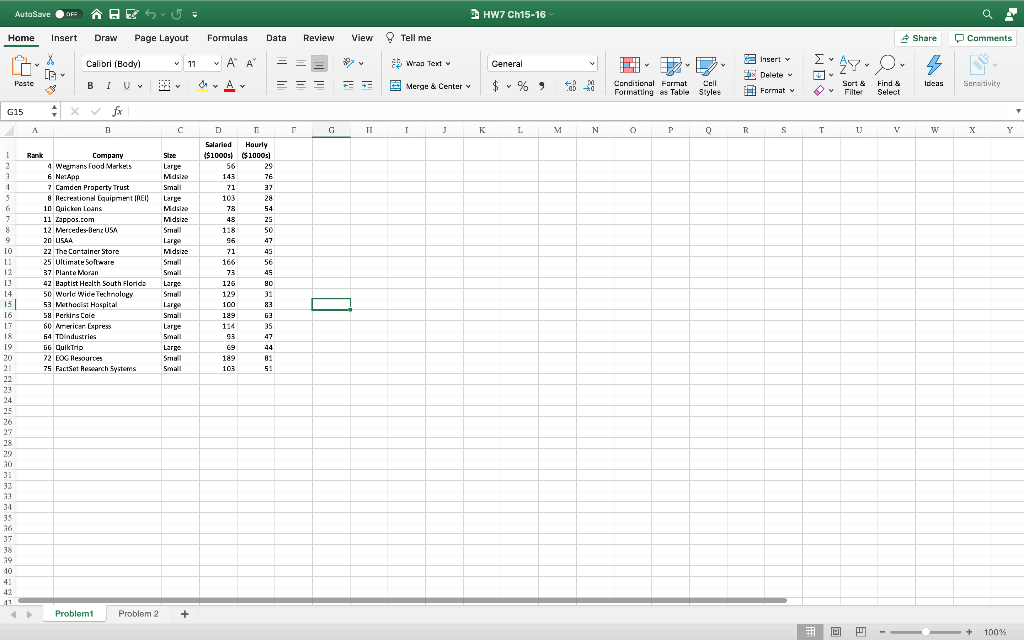Open Find & Select
This screenshot has height=640, width=1024.
pyautogui.click(x=889, y=76)
